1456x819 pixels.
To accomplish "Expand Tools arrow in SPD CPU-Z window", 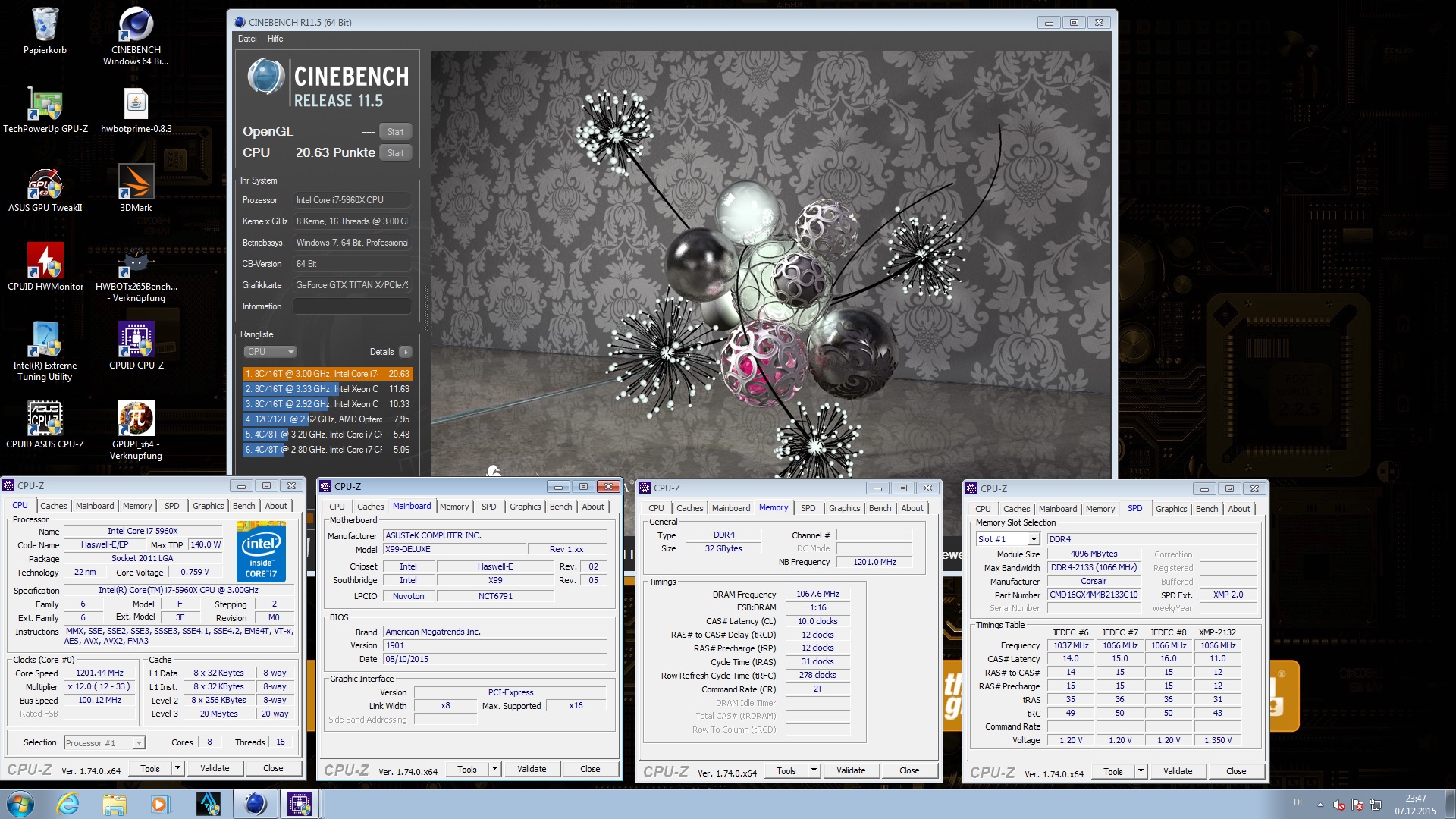I will point(1141,771).
